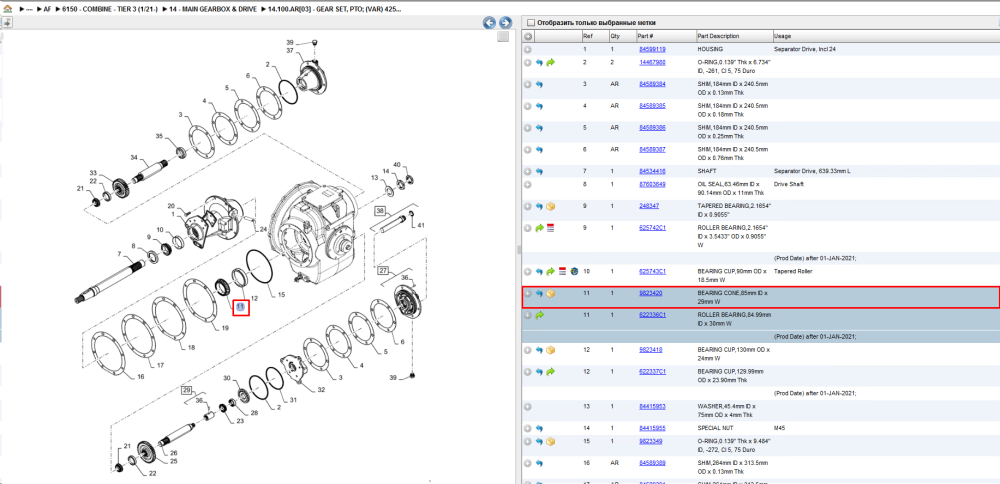Add WASHER 84415953 with plus icon

(528, 406)
